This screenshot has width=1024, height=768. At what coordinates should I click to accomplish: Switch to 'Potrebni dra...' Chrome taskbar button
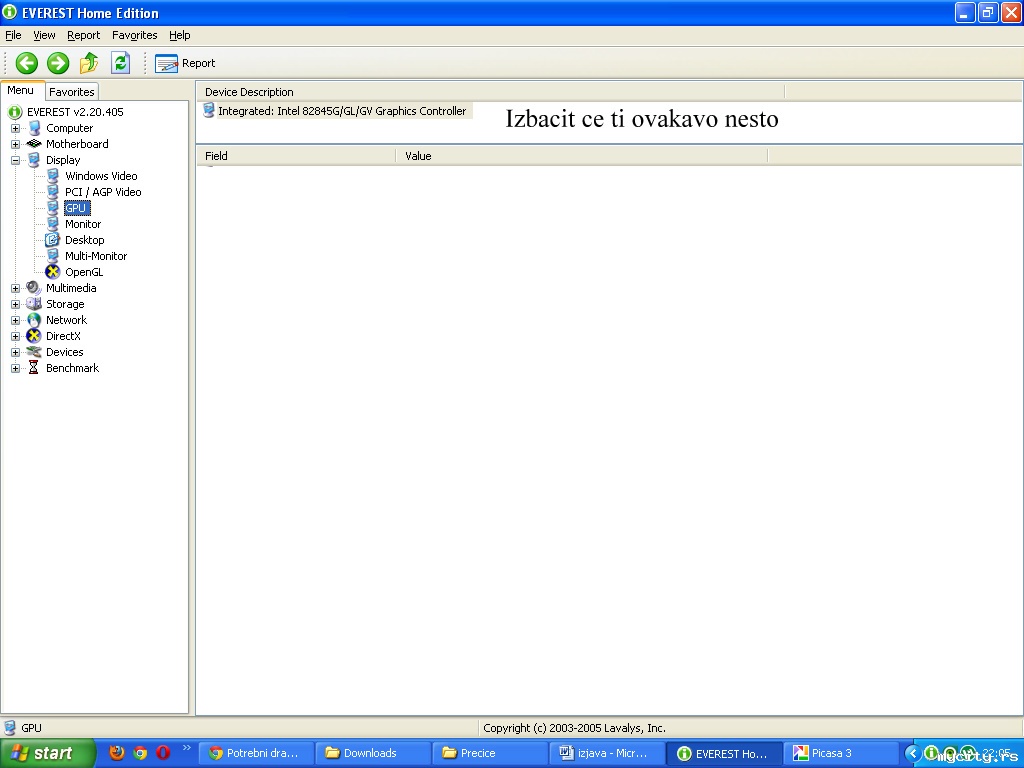tap(255, 753)
